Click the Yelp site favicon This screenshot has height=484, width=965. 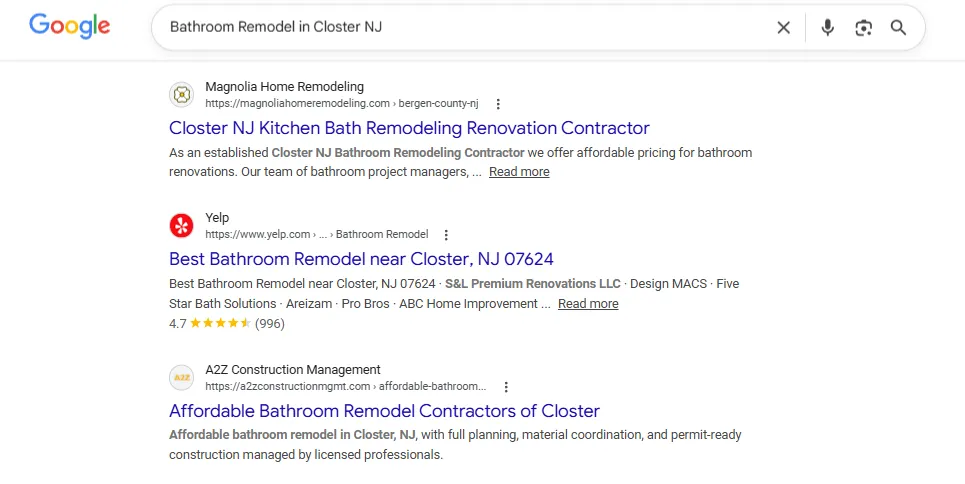click(181, 226)
